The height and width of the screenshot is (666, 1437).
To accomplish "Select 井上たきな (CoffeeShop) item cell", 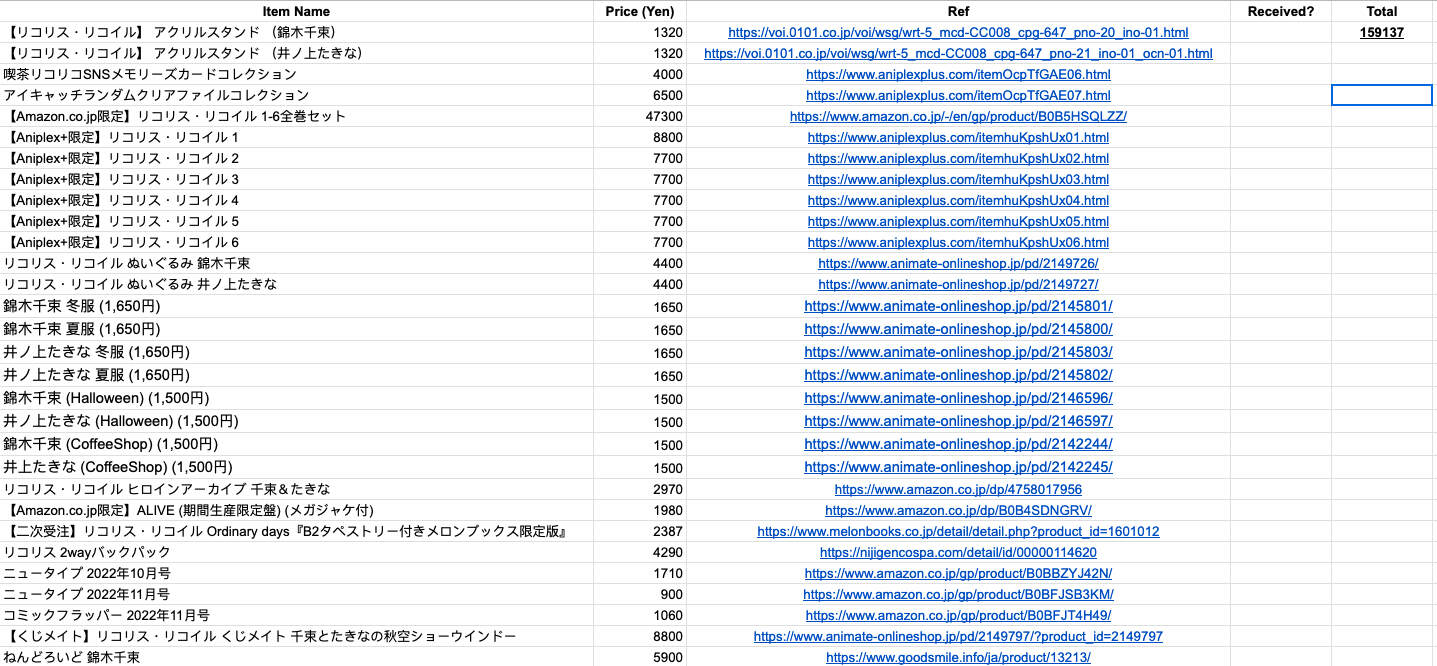I will coord(296,468).
